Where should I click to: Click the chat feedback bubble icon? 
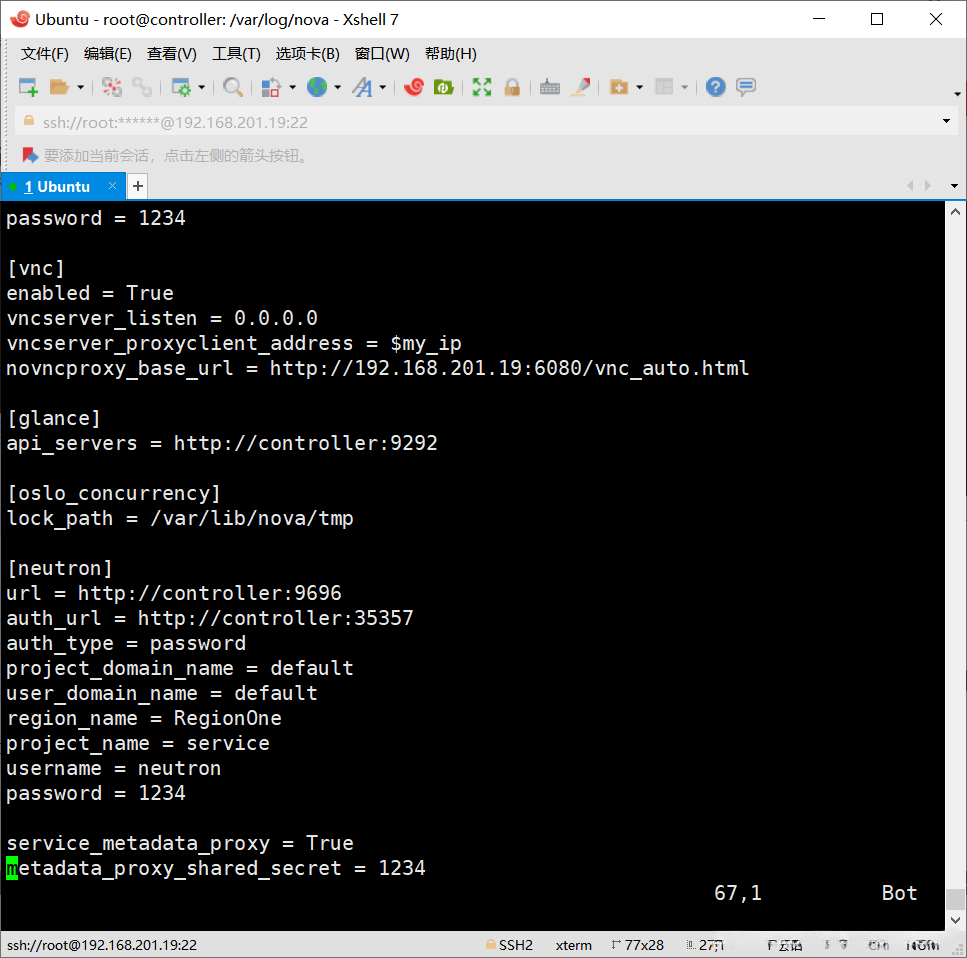pyautogui.click(x=746, y=87)
